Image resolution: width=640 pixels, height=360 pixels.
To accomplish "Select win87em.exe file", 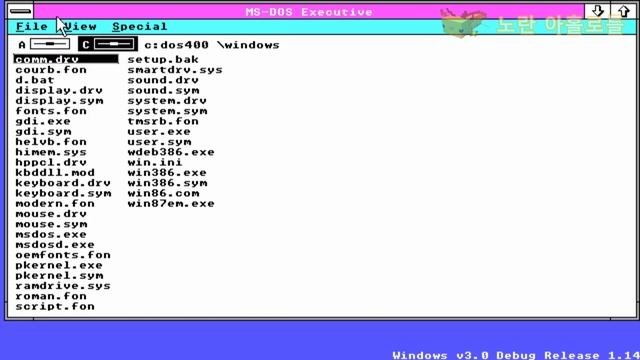I will point(171,204).
